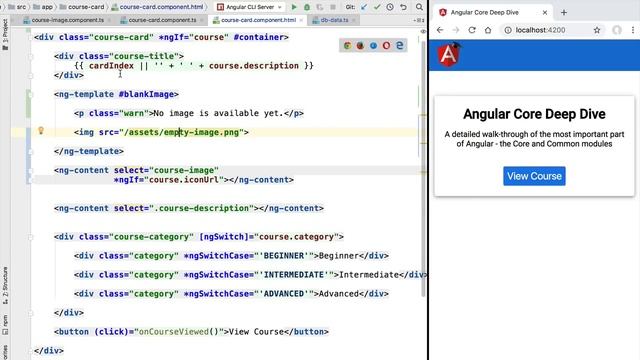640x360 pixels.
Task: Click the yellow intention lightbulb
Action: coord(41,131)
